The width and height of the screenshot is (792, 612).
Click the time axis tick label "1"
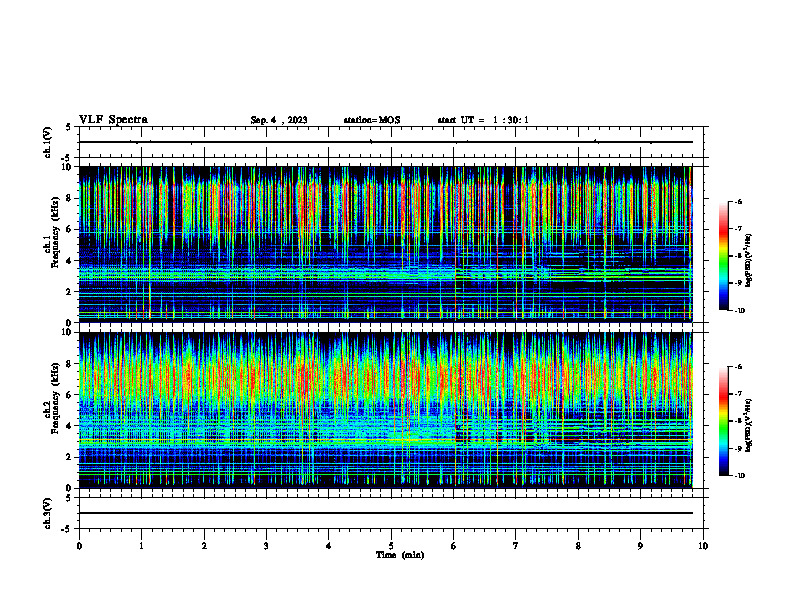(x=142, y=546)
